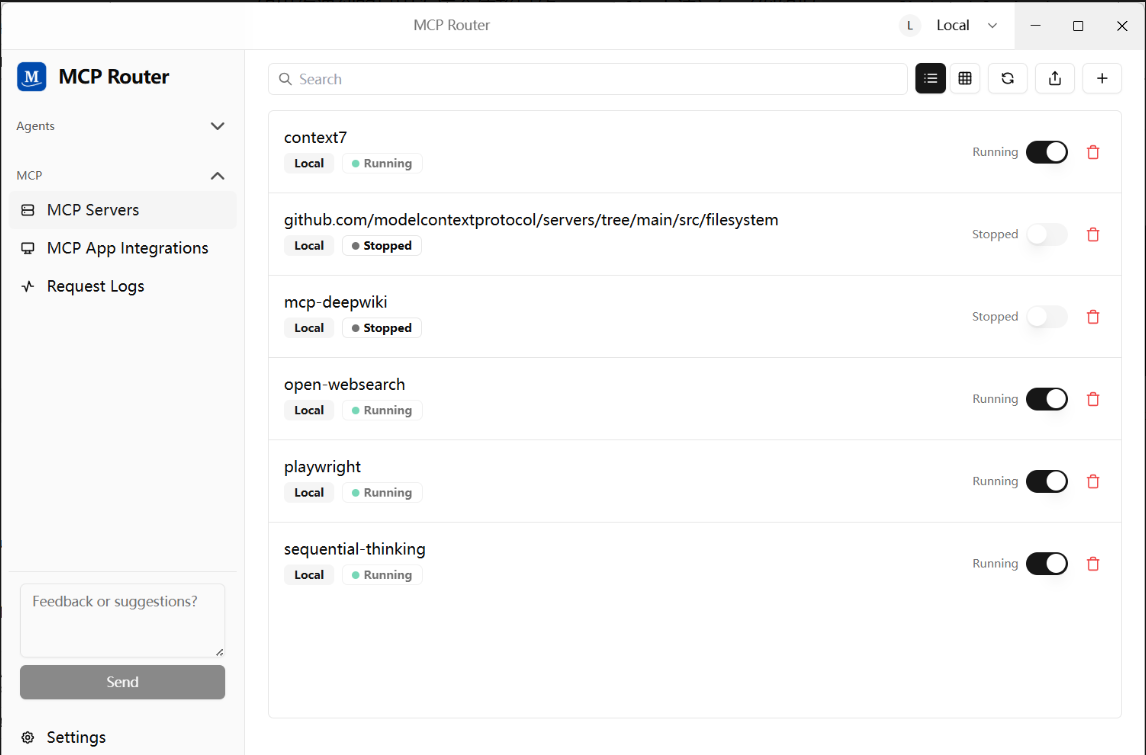The image size is (1146, 755).
Task: Click the MCP Router window title text
Action: [451, 26]
